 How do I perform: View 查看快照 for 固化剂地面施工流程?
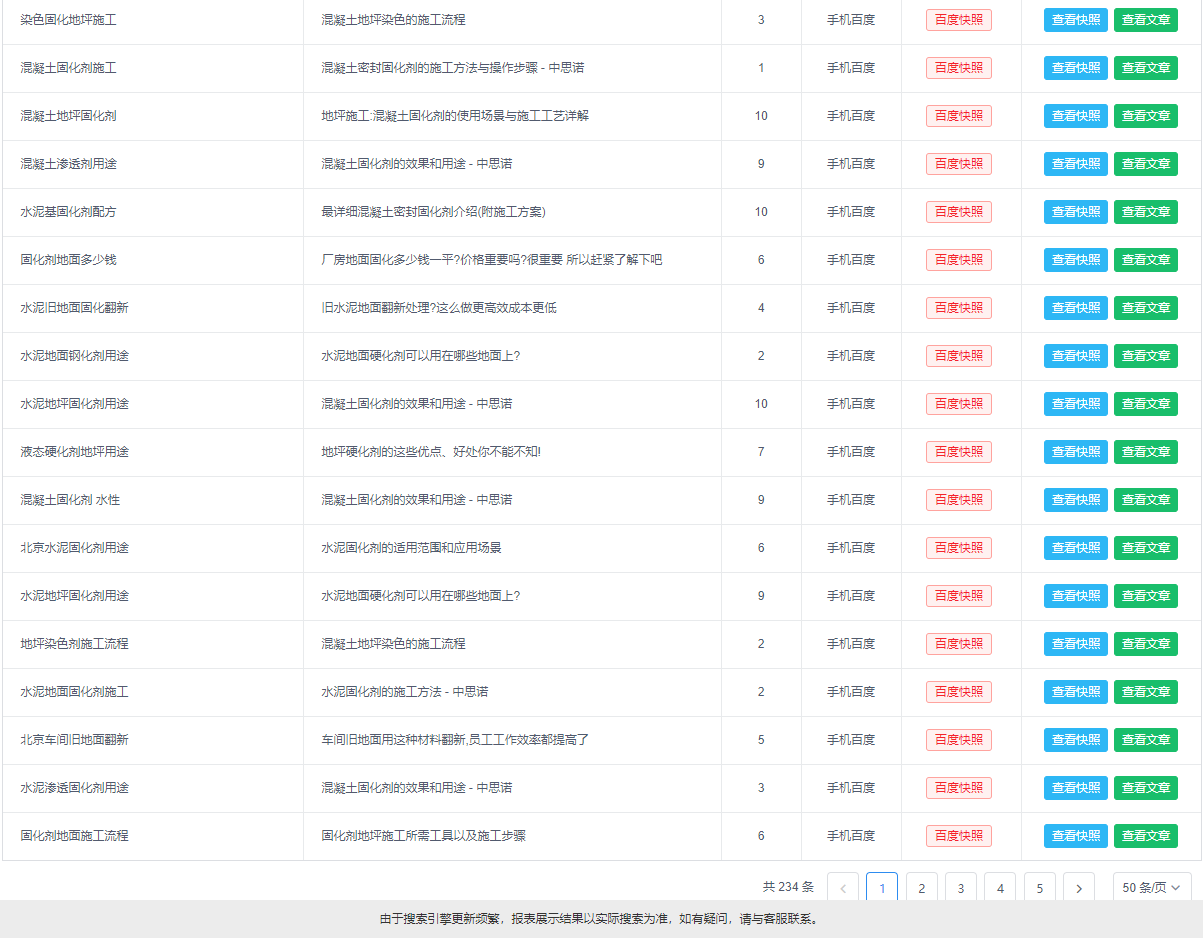pyautogui.click(x=1076, y=836)
